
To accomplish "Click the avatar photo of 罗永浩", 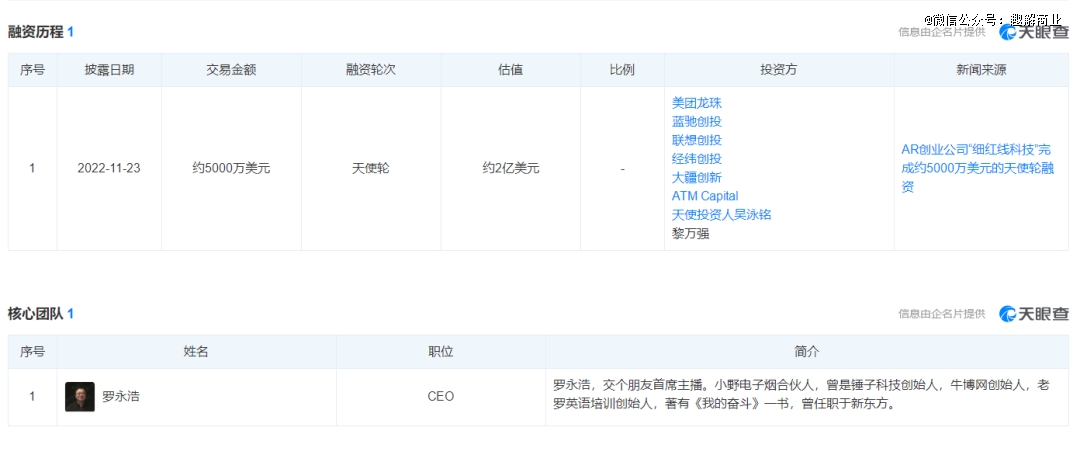I will tap(80, 397).
